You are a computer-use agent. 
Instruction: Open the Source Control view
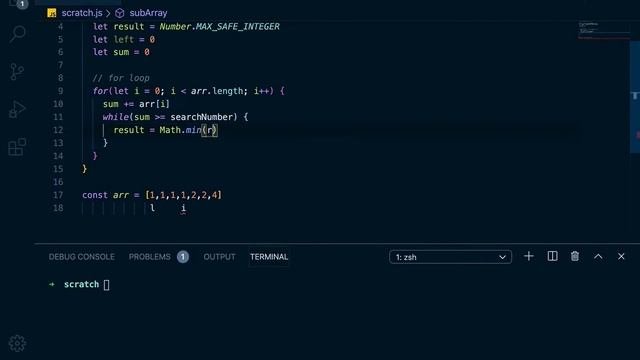click(17, 72)
